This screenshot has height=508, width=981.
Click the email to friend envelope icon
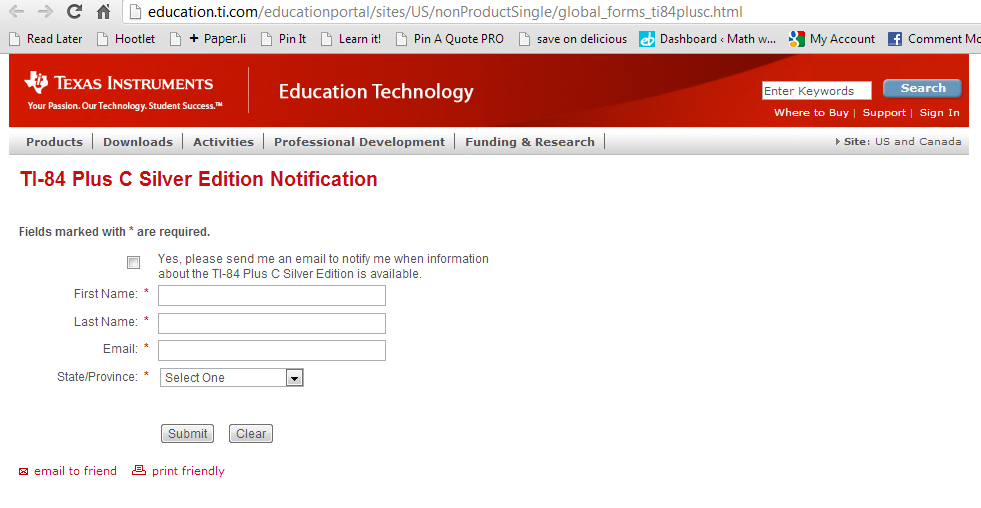point(24,472)
